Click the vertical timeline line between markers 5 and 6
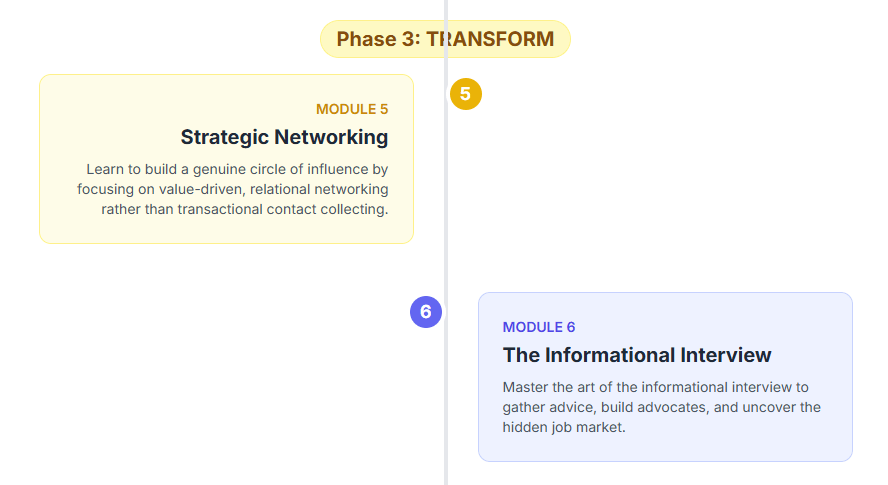888x485 pixels. (x=446, y=200)
